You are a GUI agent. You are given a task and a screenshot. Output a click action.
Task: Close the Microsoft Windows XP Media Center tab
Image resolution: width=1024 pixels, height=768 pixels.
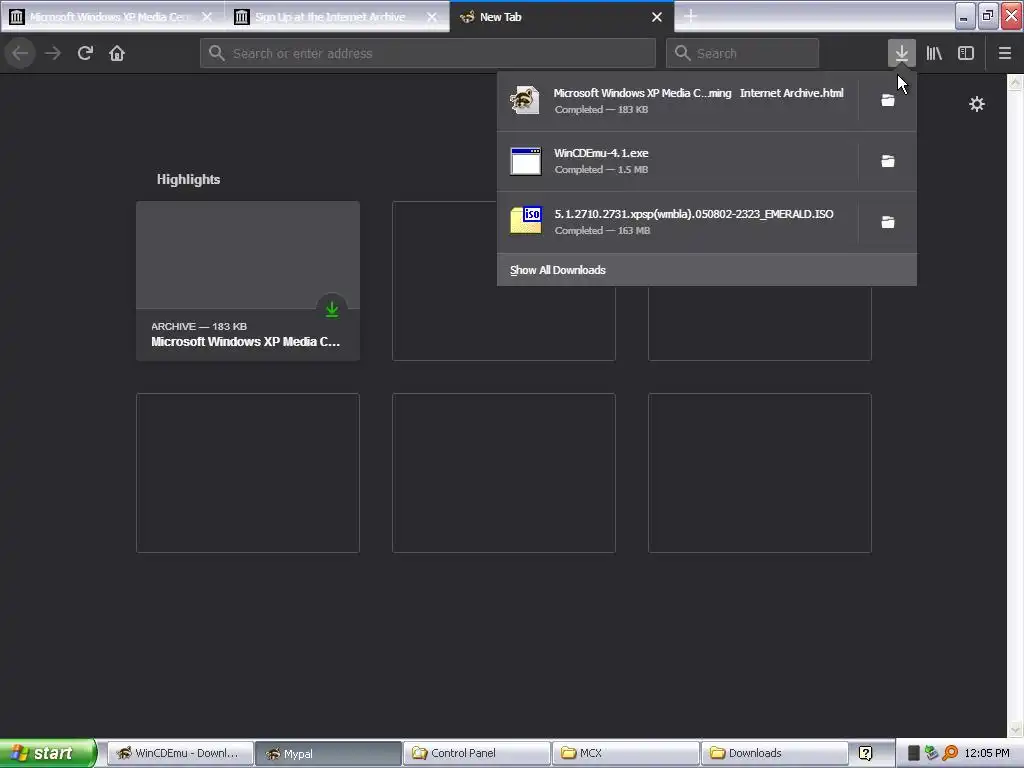coord(207,17)
